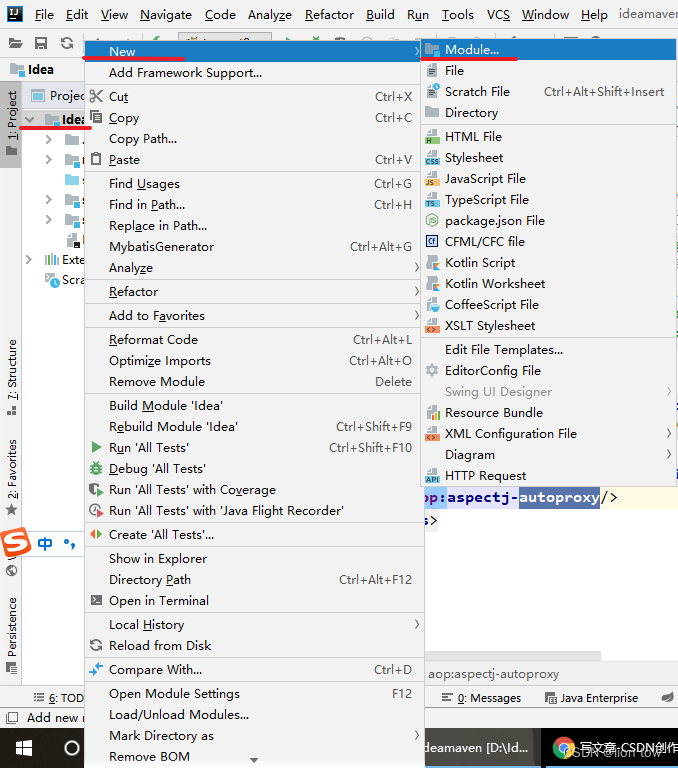Open the File menu
The image size is (678, 768).
tap(44, 15)
